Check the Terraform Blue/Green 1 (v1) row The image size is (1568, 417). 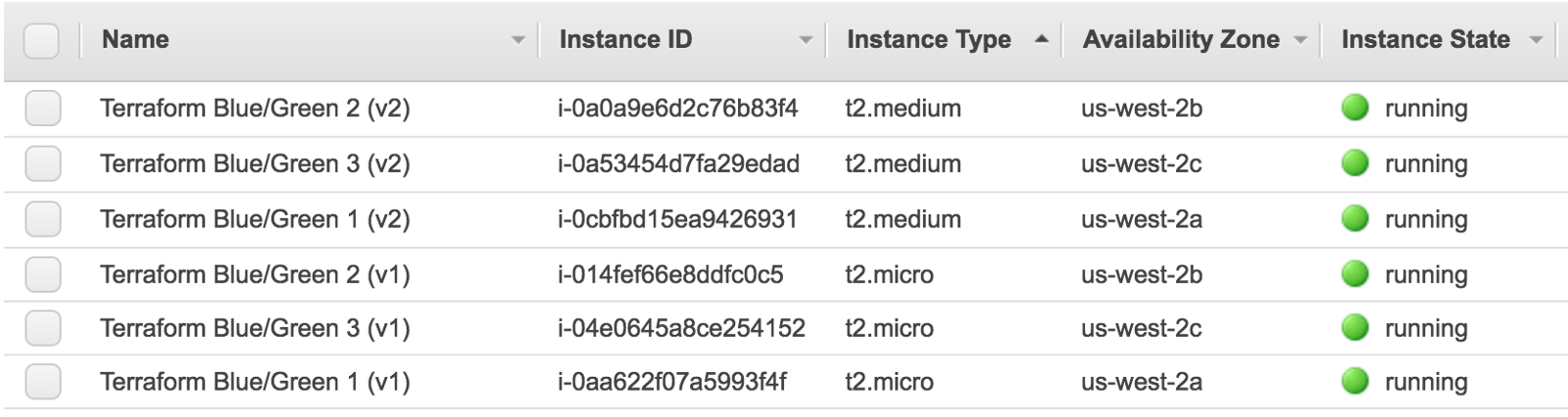click(43, 381)
